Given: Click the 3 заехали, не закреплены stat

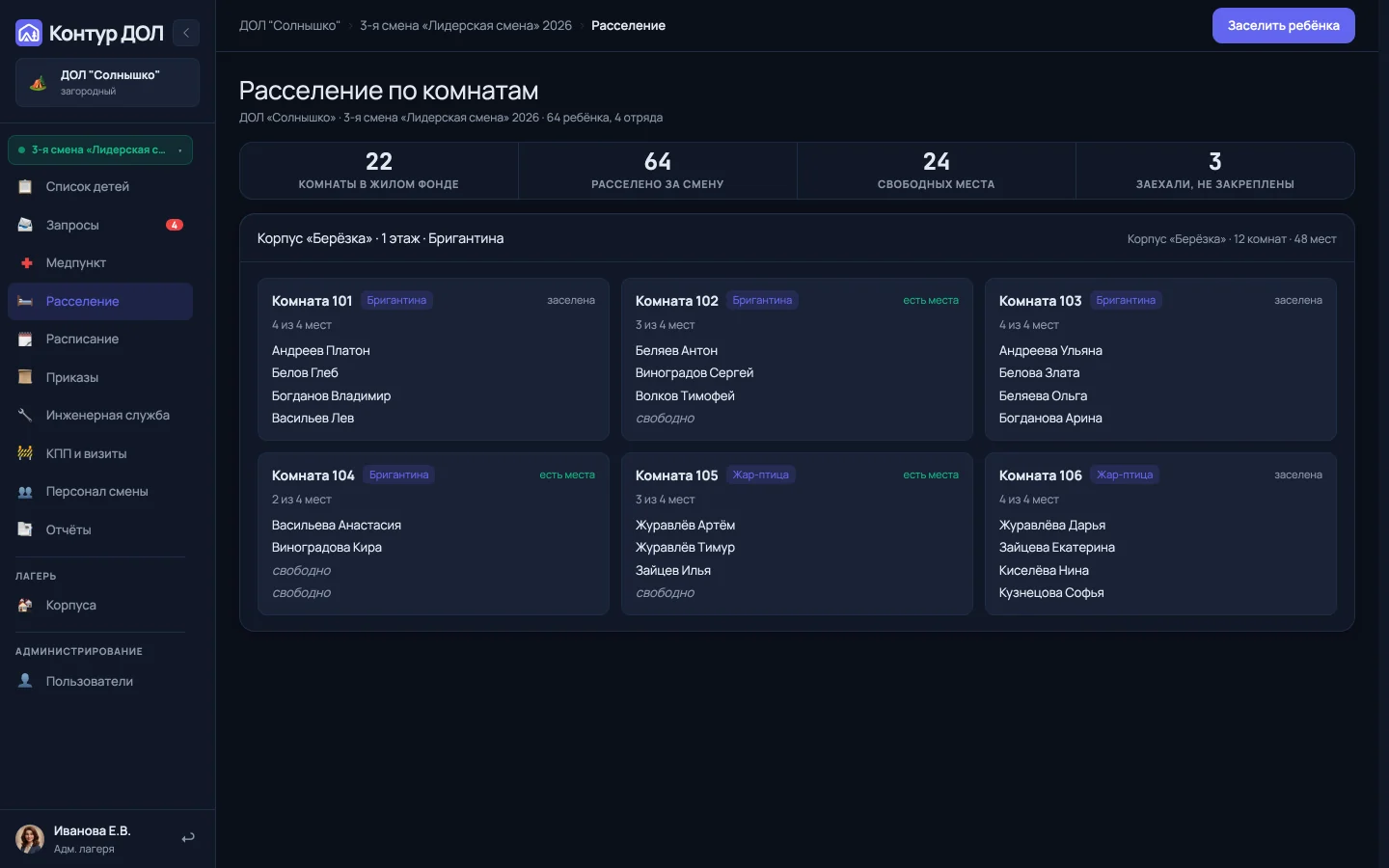Looking at the screenshot, I should click(x=1214, y=171).
